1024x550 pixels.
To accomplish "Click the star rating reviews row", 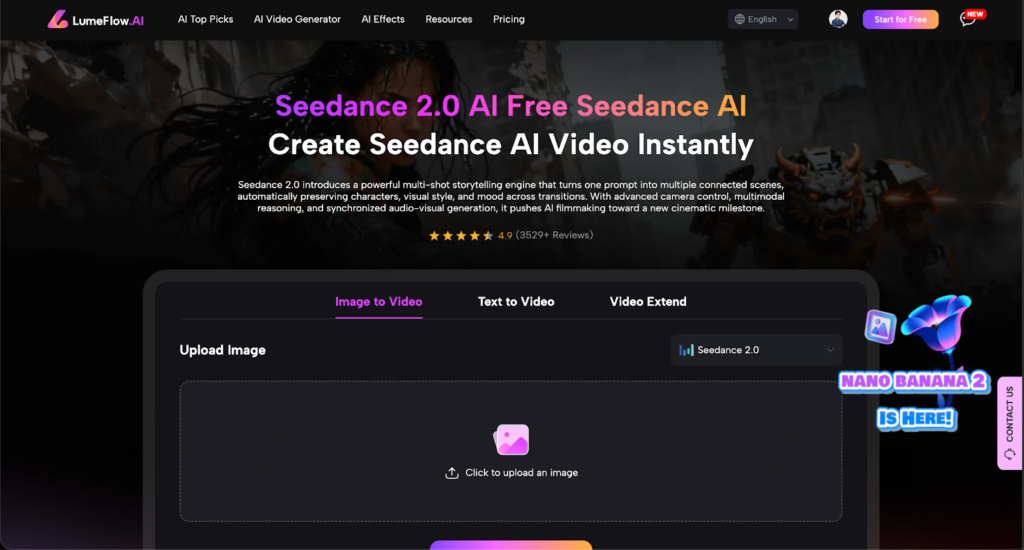I will [511, 235].
